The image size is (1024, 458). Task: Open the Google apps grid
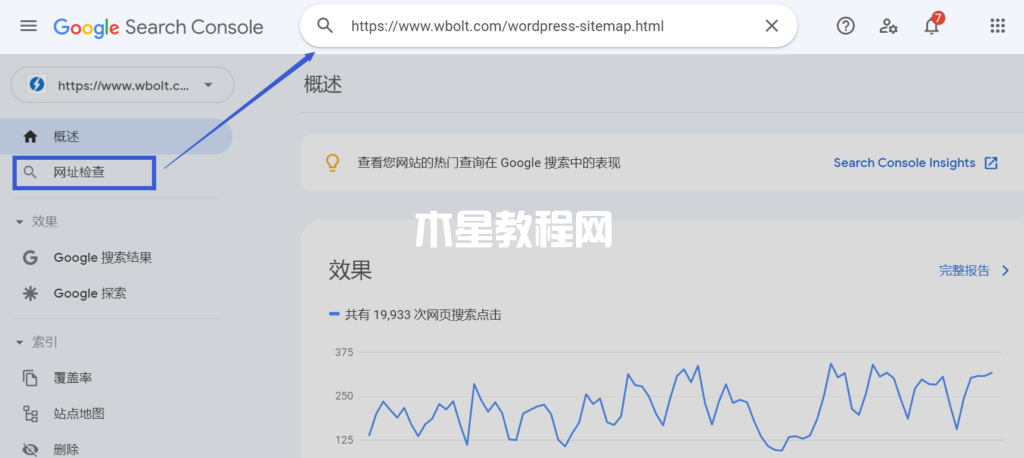click(x=997, y=26)
